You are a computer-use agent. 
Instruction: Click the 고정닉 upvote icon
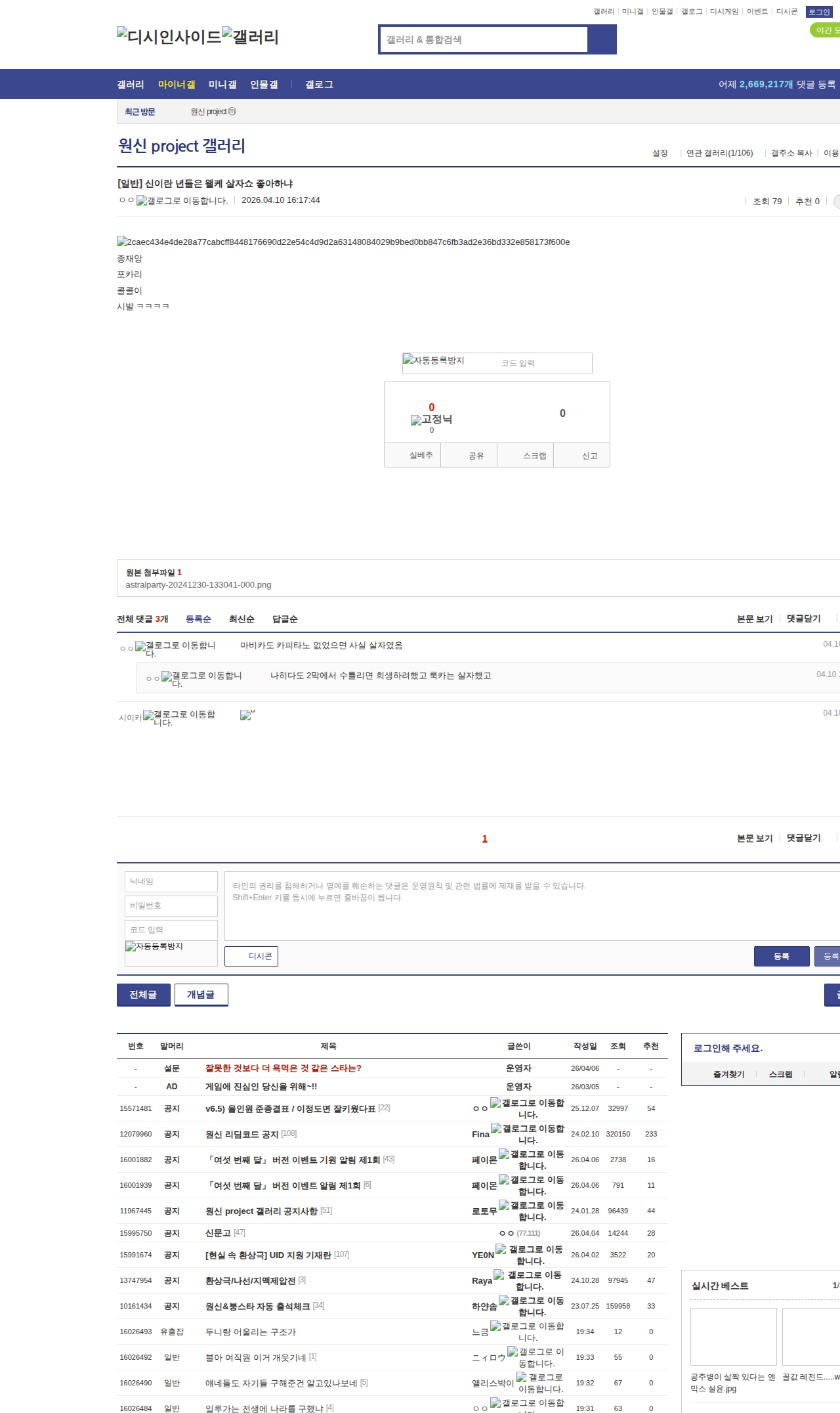431,420
